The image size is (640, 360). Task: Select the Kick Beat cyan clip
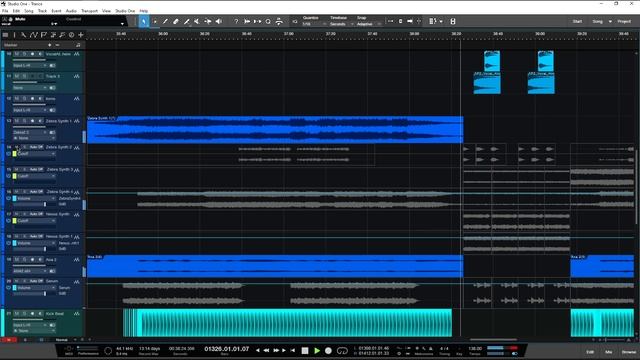[x=287, y=323]
